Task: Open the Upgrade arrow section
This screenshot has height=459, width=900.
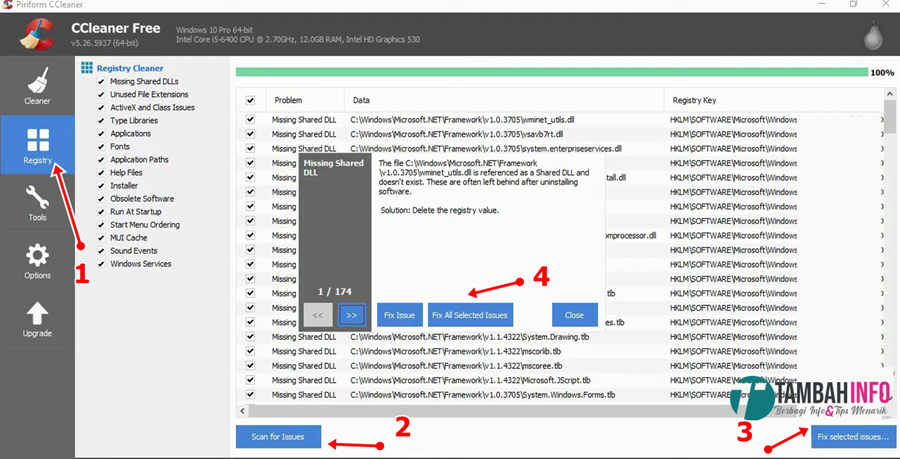Action: 37,319
